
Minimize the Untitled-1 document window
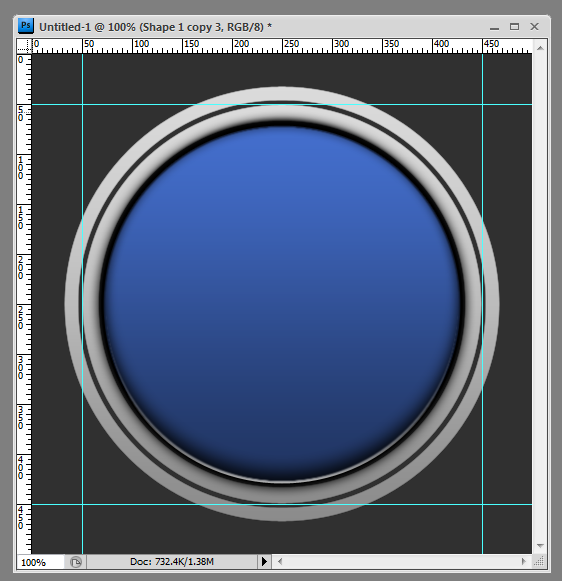click(x=494, y=27)
